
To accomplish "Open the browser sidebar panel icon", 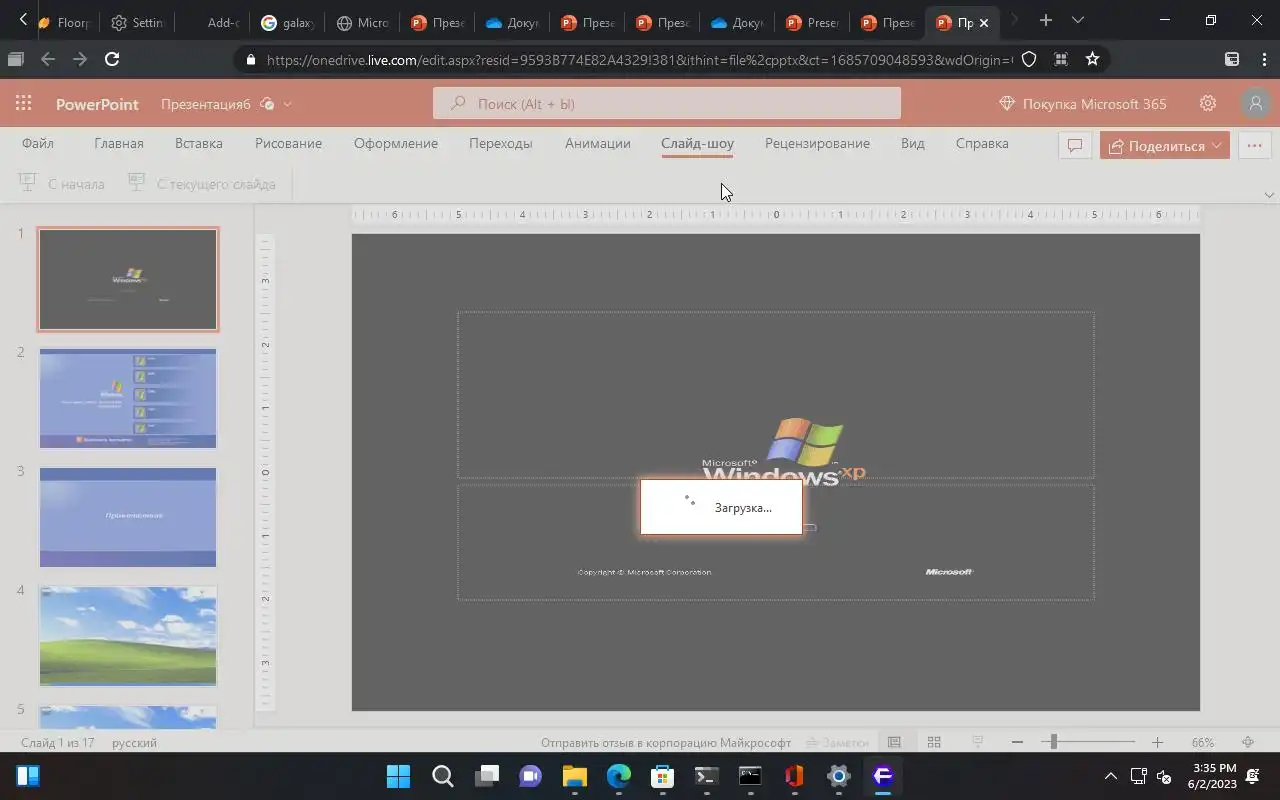I will click(x=1232, y=59).
